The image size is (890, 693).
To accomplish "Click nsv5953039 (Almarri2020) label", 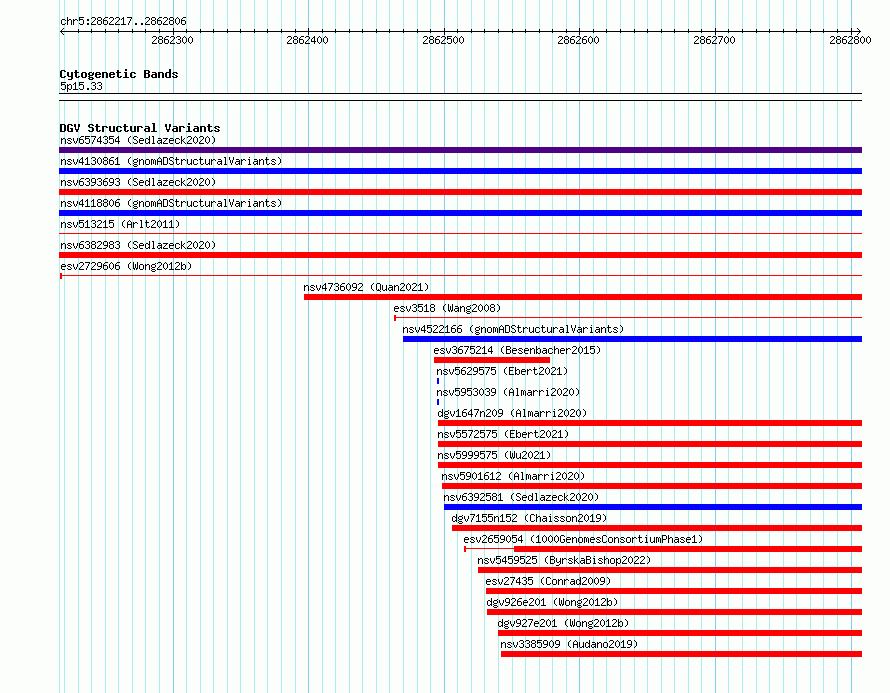I will click(x=508, y=392).
